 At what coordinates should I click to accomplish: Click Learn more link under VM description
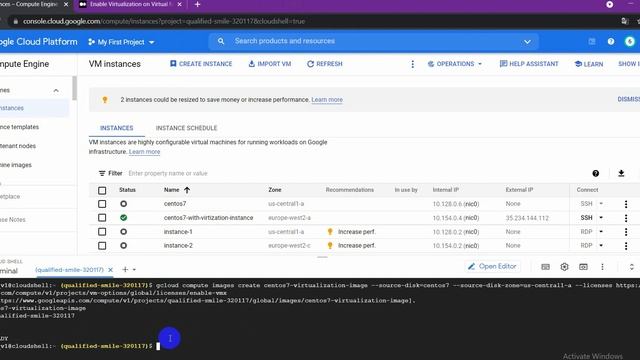point(144,152)
